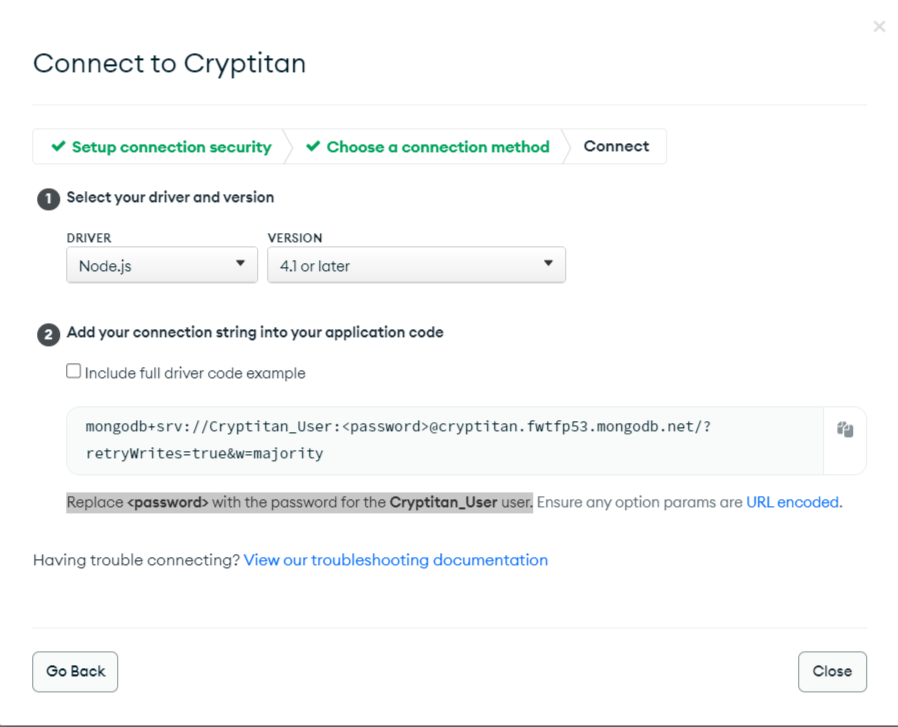
Task: View our troubleshooting documentation link
Action: 395,560
